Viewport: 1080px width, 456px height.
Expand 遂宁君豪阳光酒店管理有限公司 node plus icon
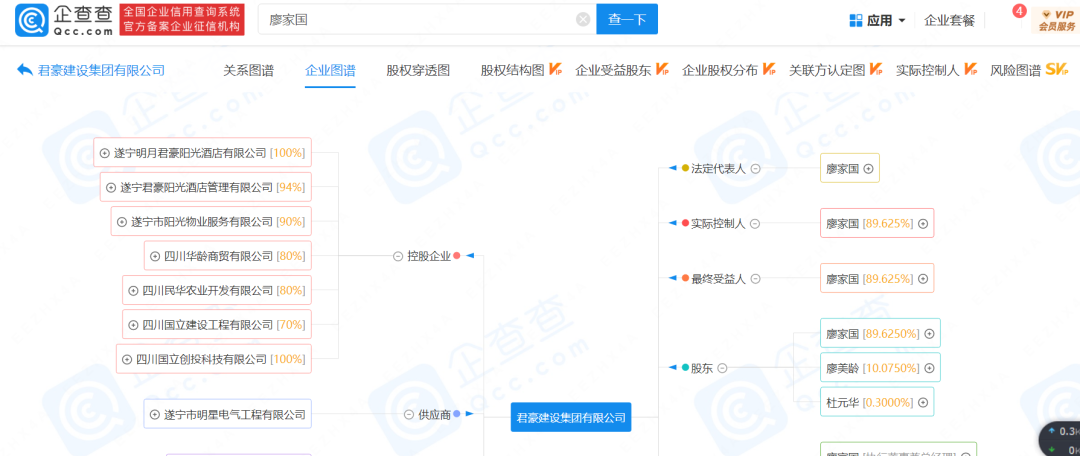tap(112, 187)
